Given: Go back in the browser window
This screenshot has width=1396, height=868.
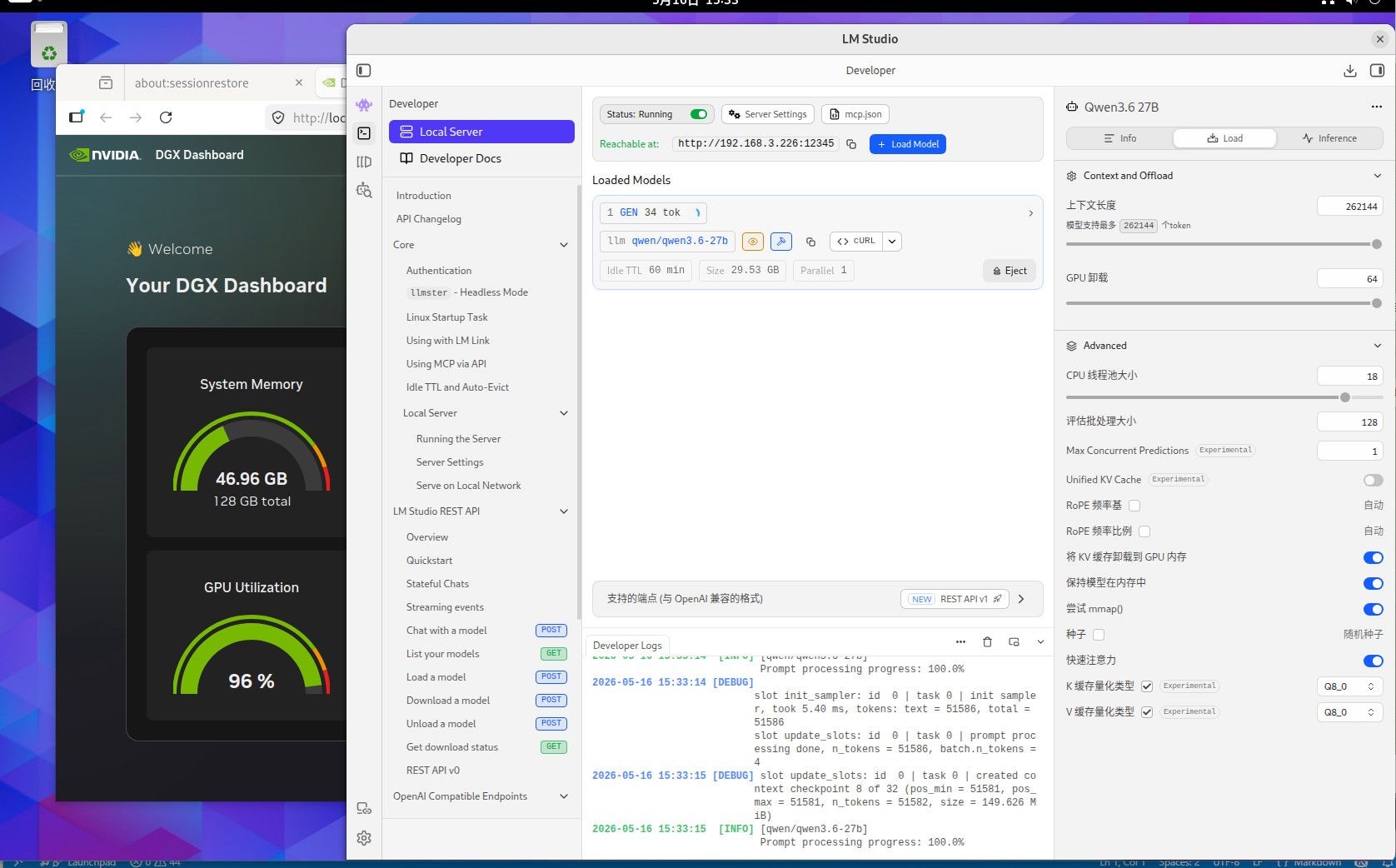Looking at the screenshot, I should [106, 117].
